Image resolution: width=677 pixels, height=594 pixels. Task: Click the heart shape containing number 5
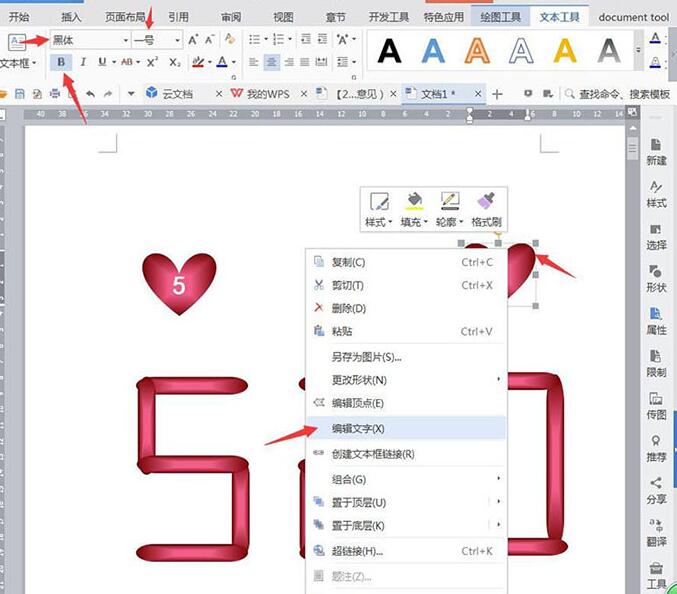[x=179, y=283]
